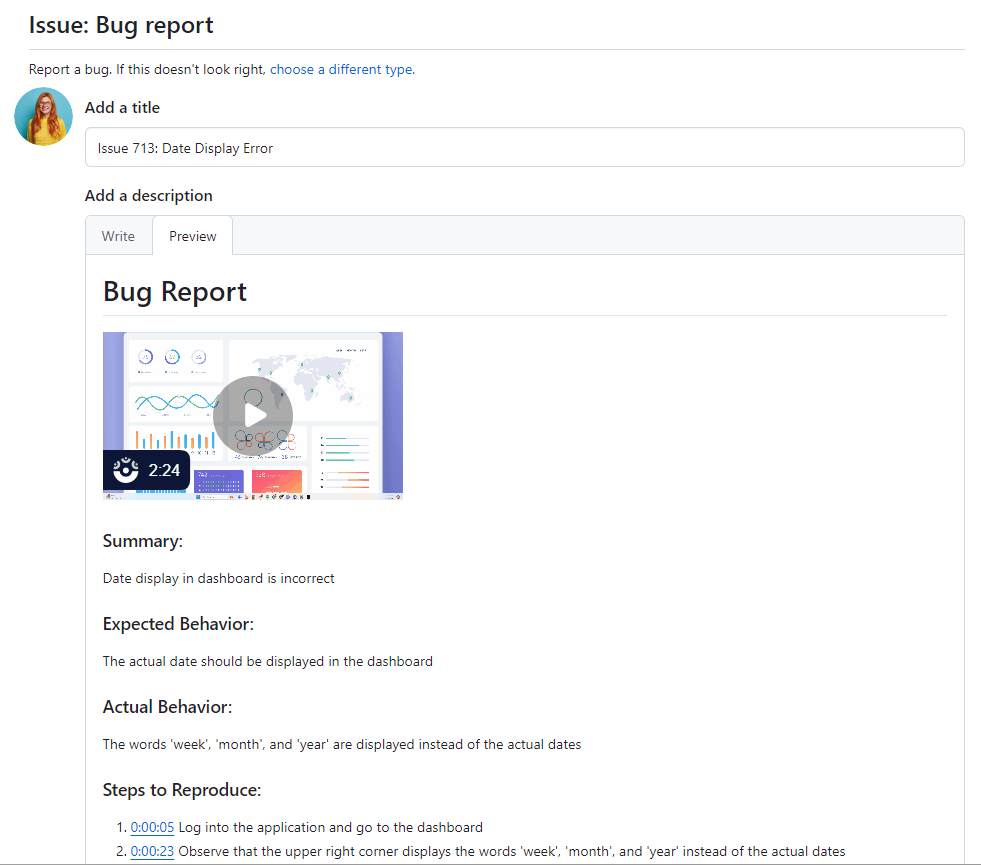Click the 'Bug Report' heading
The image size is (981, 865).
[175, 291]
